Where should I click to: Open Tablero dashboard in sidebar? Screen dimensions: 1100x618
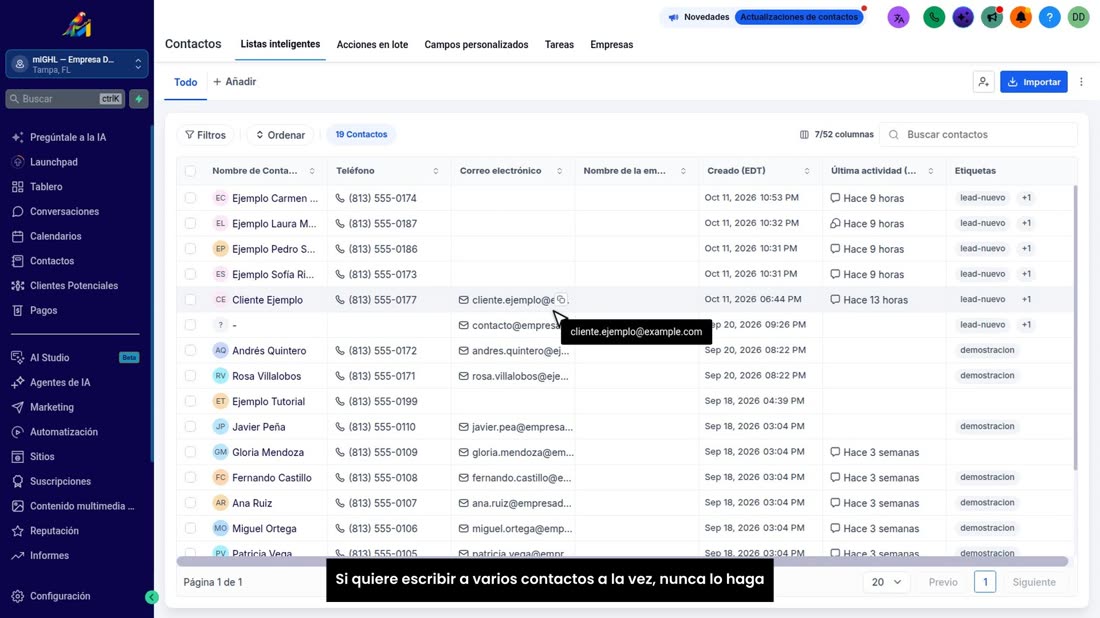[x=46, y=187]
